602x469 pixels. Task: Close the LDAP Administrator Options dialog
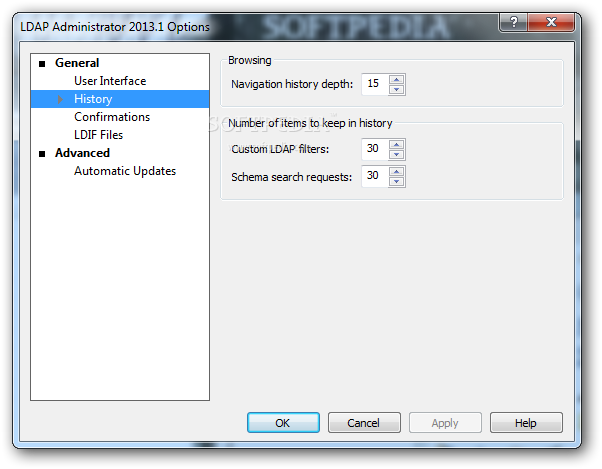[x=551, y=22]
